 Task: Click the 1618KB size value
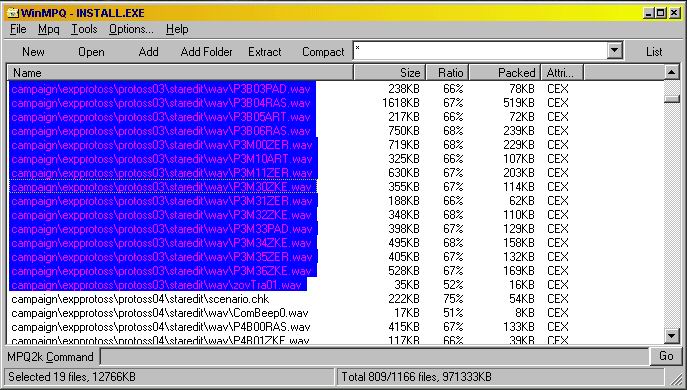pos(401,103)
